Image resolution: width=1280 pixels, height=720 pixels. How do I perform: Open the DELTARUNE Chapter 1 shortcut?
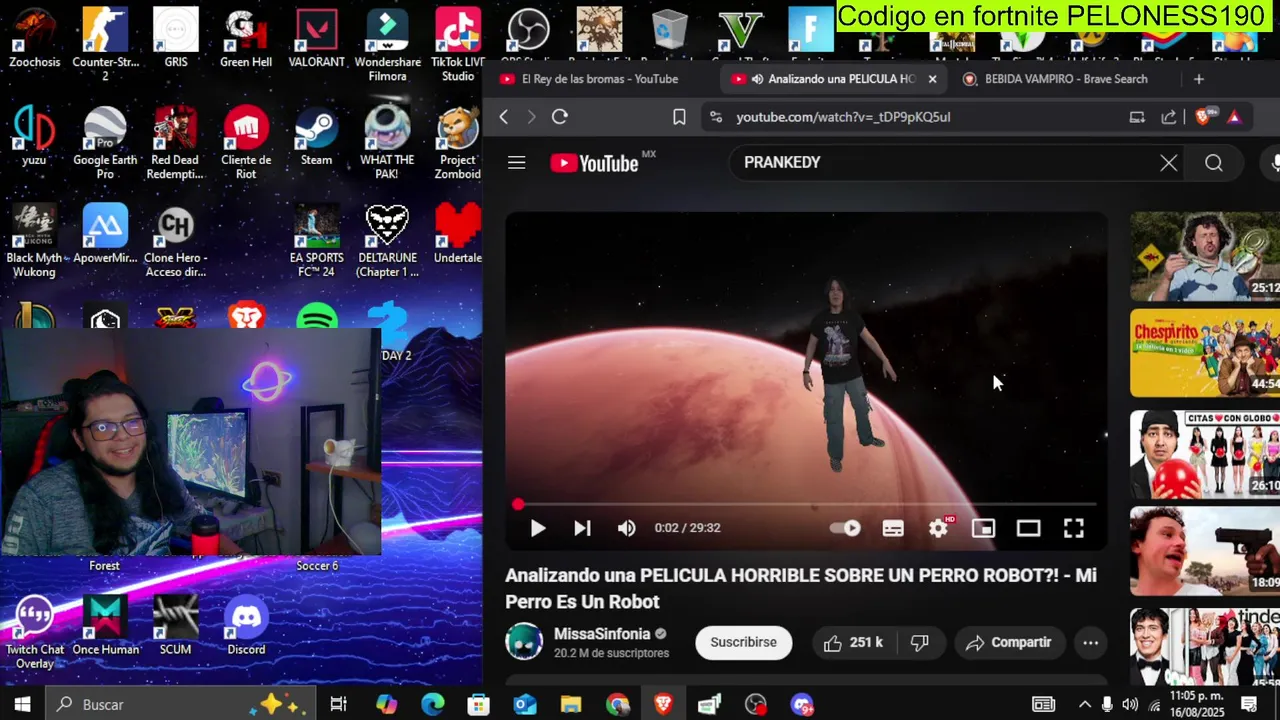tap(387, 242)
